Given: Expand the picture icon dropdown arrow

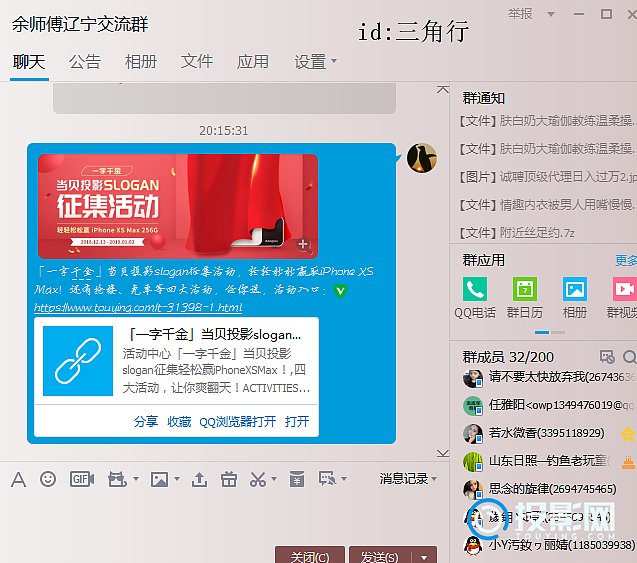Looking at the screenshot, I should (177, 479).
